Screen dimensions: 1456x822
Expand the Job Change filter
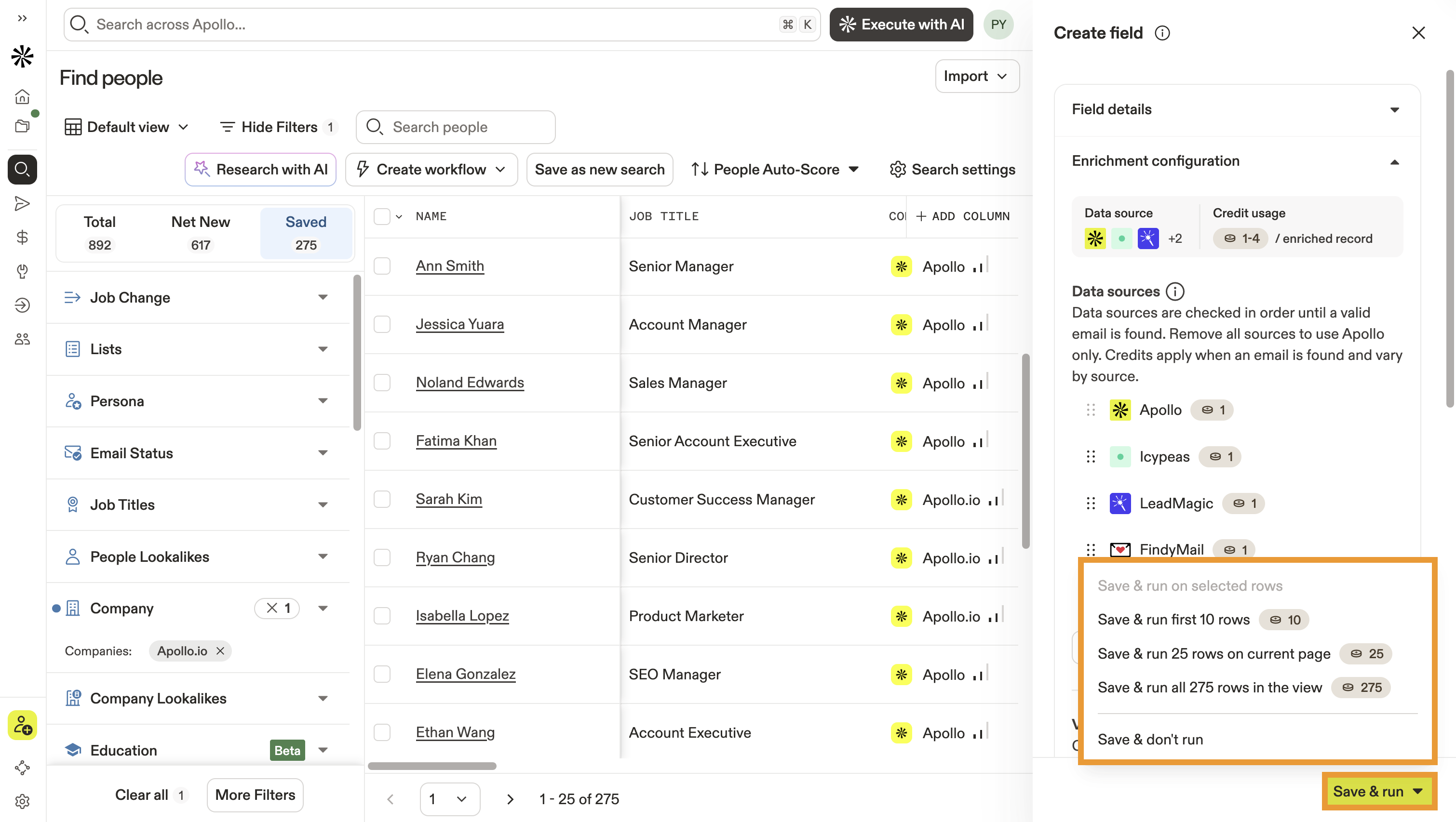[x=323, y=297]
